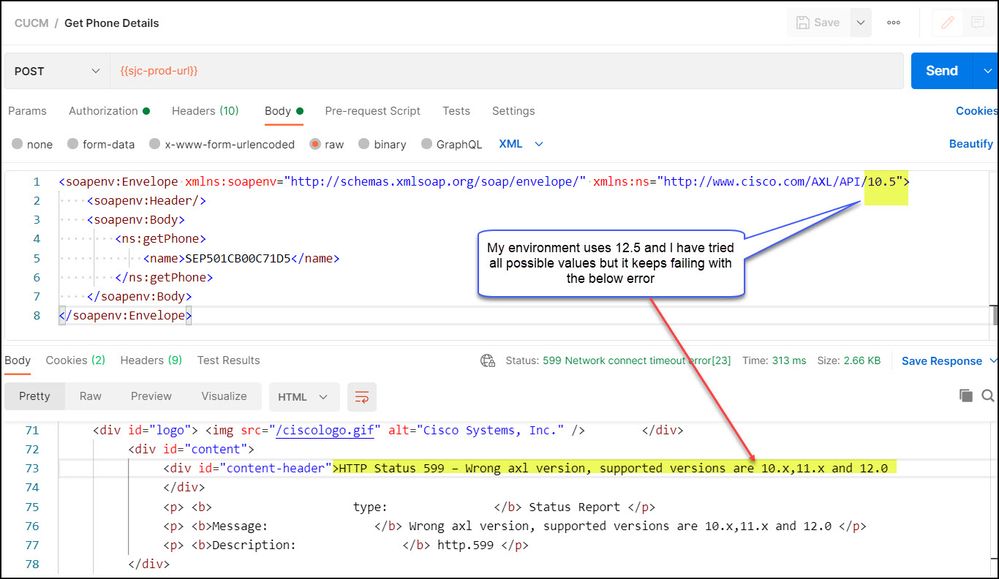The width and height of the screenshot is (999, 579).
Task: Click the CUCM collection breadcrumb
Action: 31,23
